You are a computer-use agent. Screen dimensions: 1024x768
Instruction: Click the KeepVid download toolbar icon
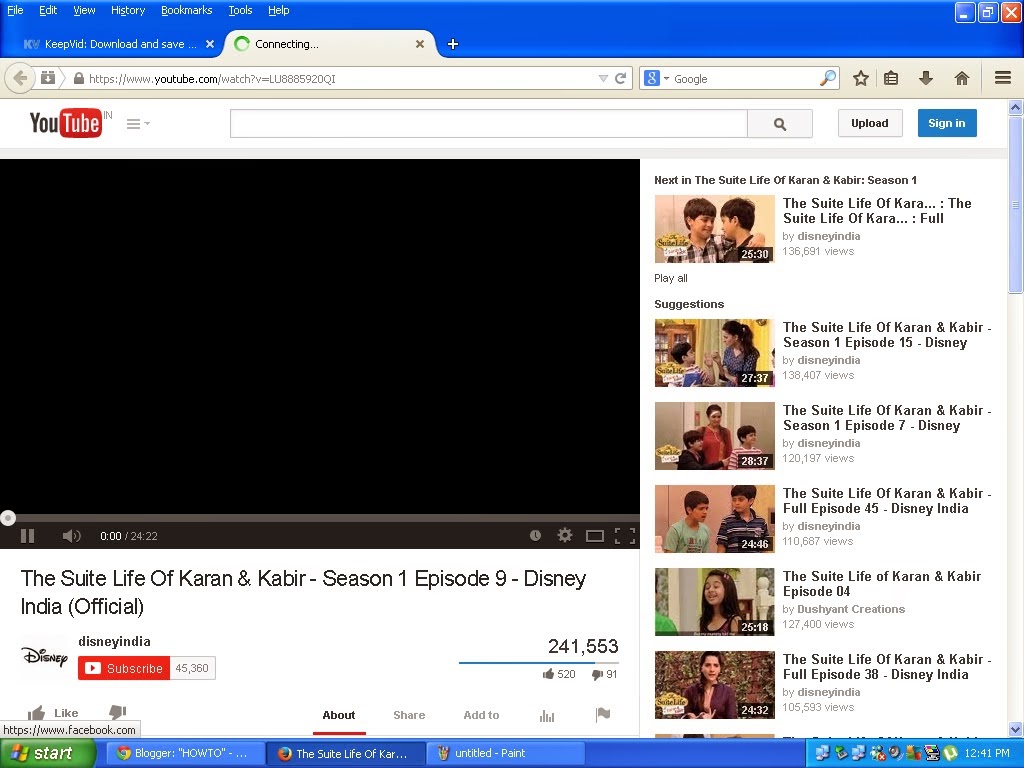(48, 78)
